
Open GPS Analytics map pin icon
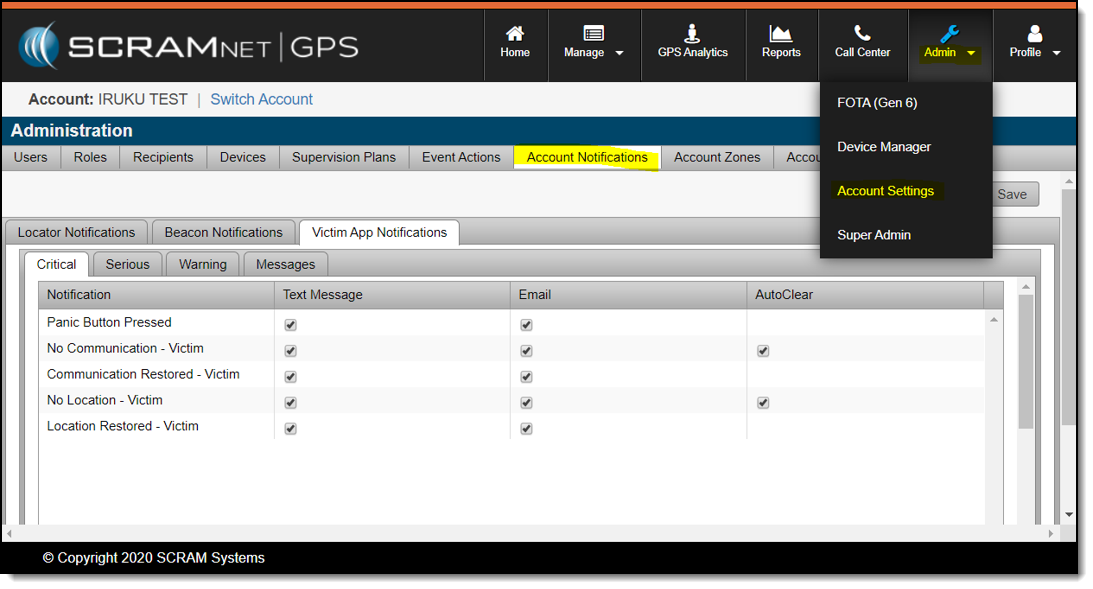(692, 34)
